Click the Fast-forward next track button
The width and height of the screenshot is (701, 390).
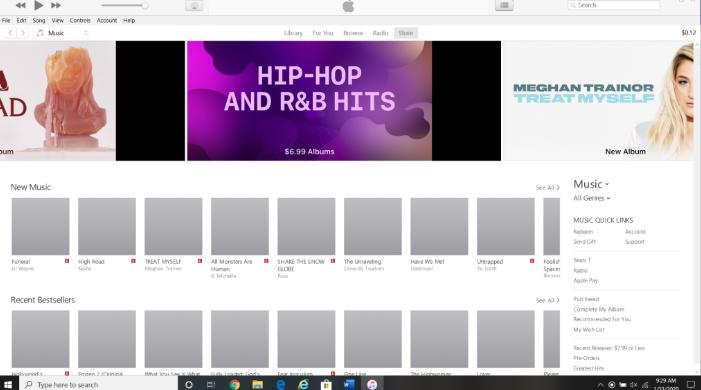(x=56, y=5)
